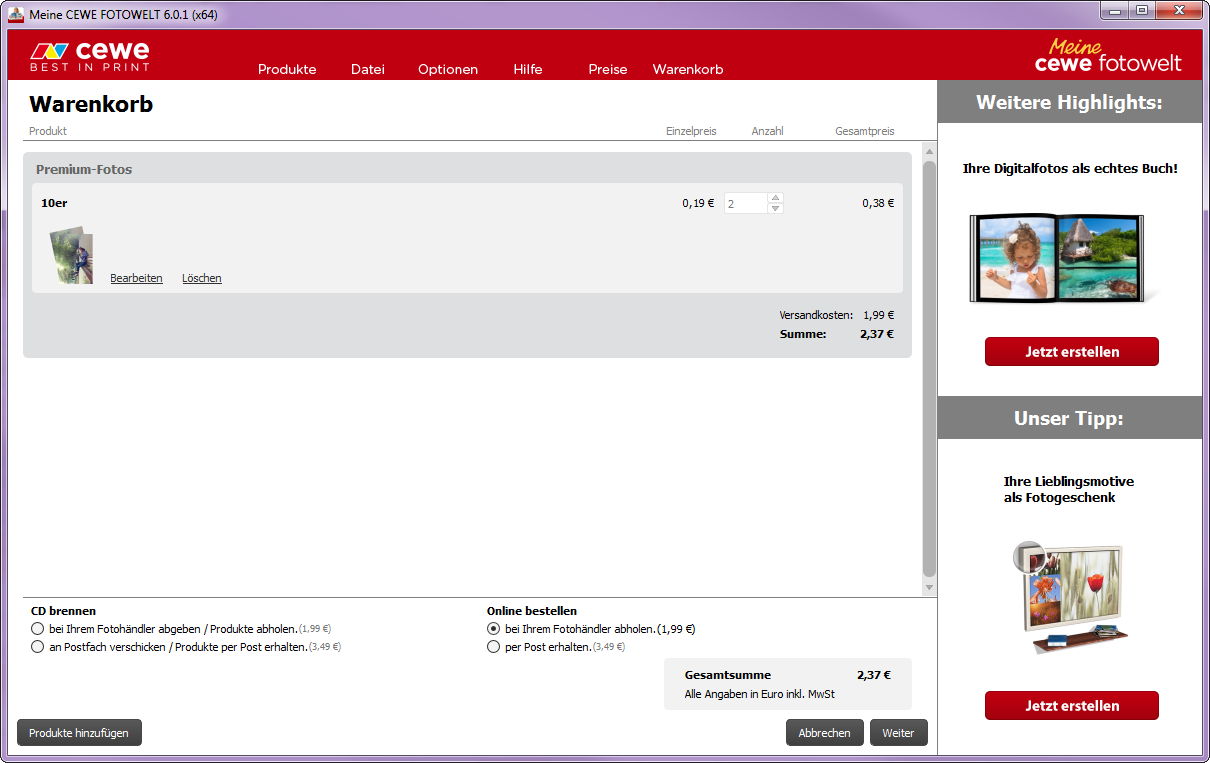Click the cart scrollbar up arrow
This screenshot has height=763, width=1210.
[x=929, y=151]
